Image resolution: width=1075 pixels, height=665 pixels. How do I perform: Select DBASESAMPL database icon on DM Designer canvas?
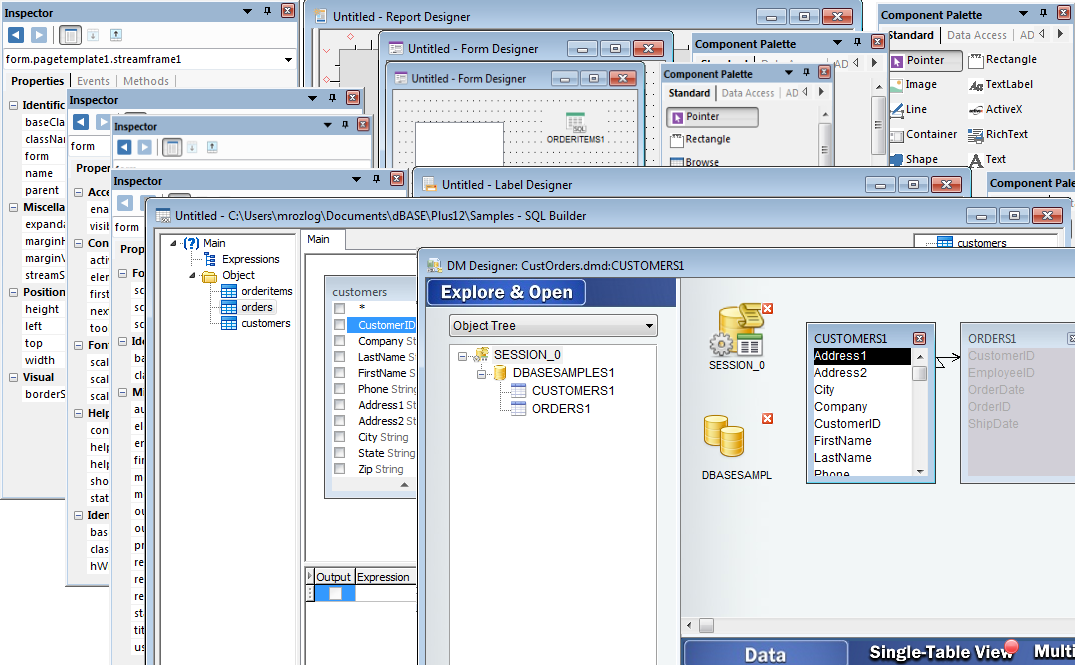736,446
